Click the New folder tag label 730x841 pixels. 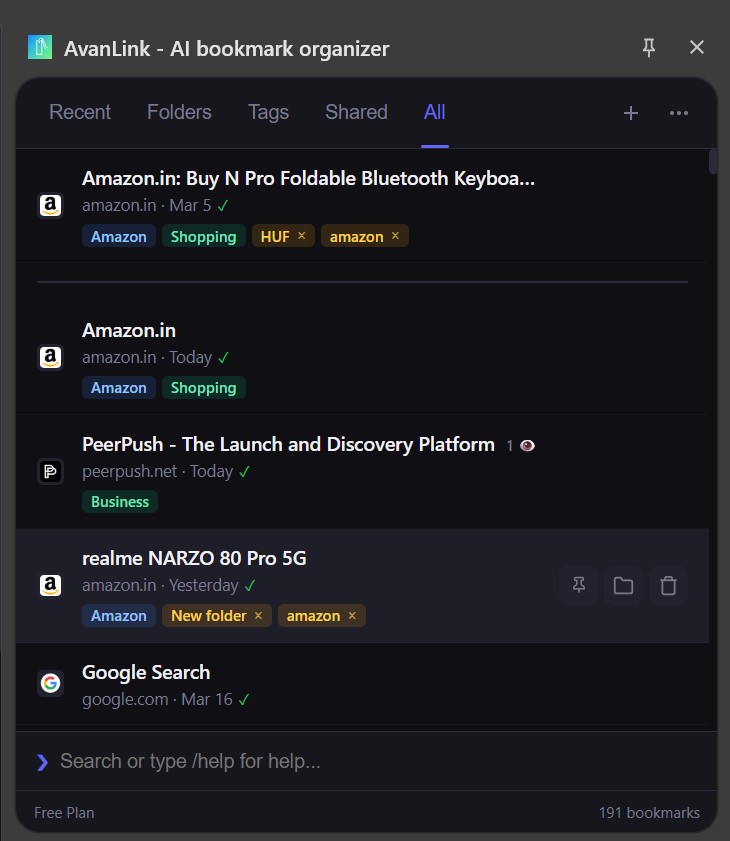point(209,616)
